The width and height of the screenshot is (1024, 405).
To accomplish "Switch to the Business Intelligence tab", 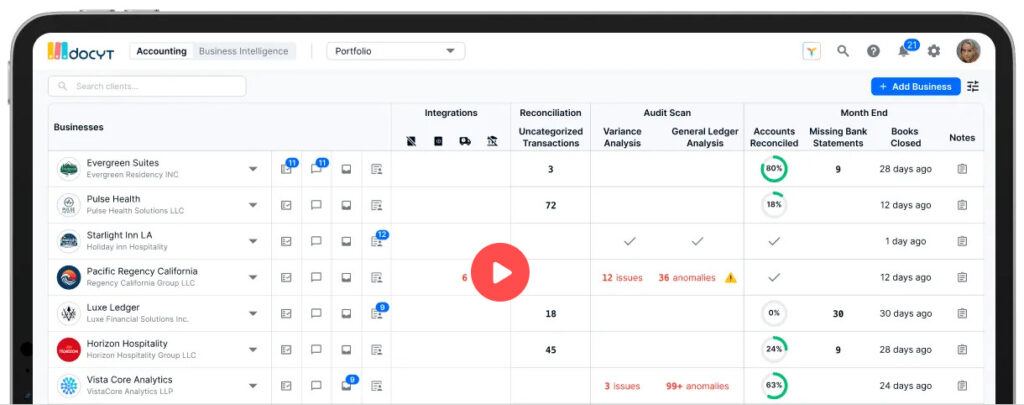I will click(x=244, y=51).
